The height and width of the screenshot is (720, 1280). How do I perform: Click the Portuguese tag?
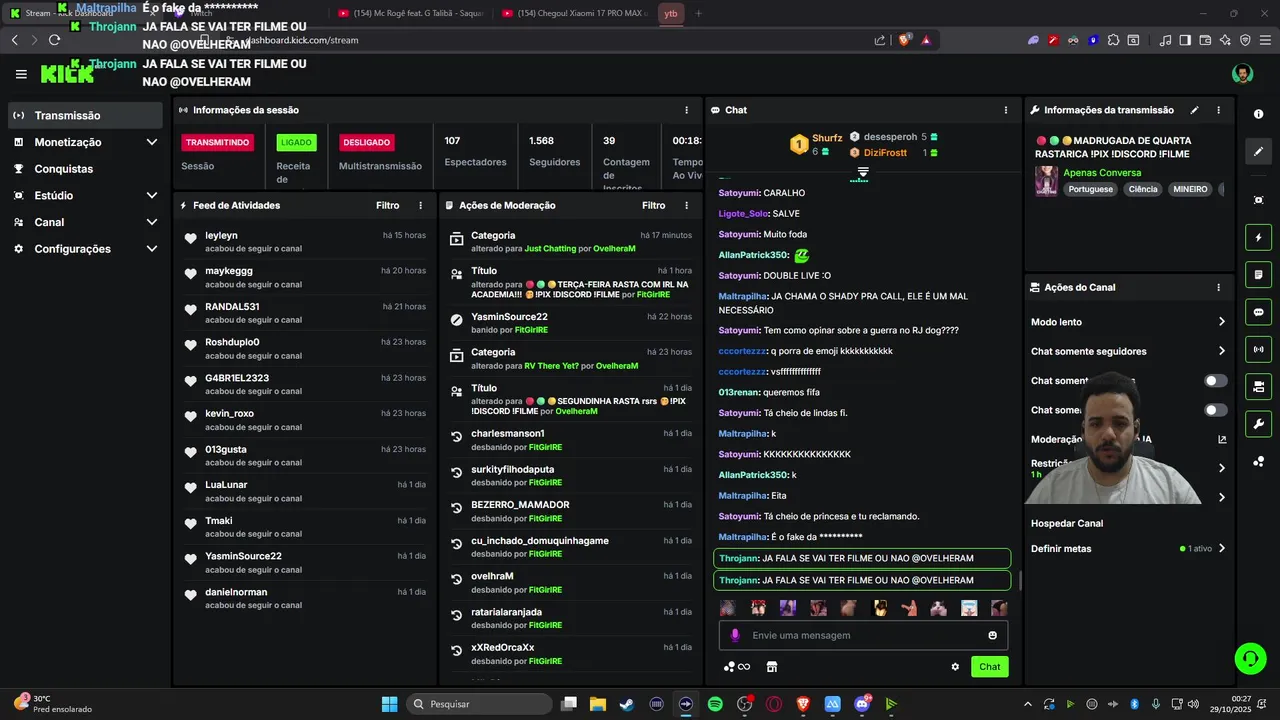1090,189
